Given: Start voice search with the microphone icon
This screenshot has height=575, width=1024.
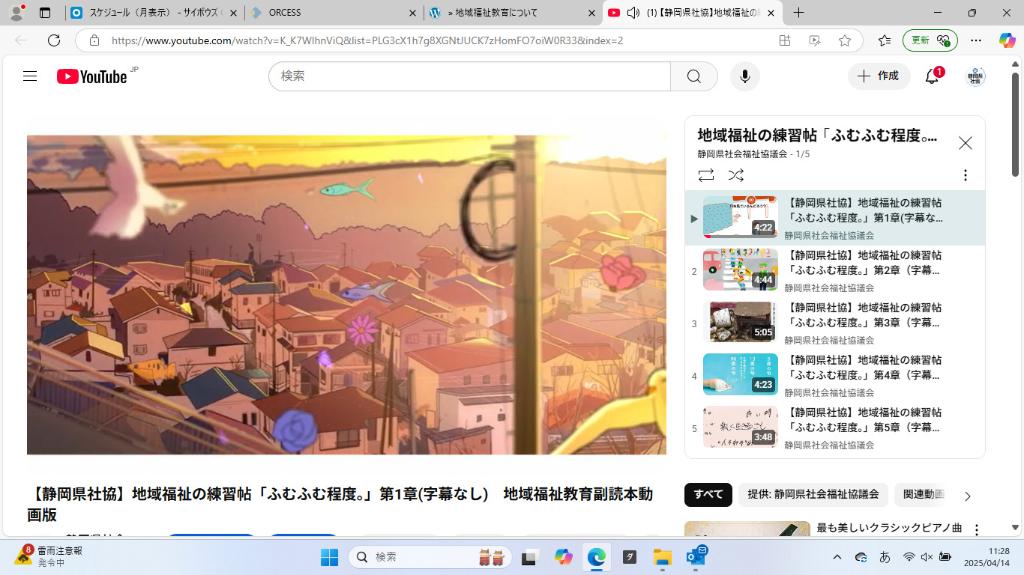Looking at the screenshot, I should click(x=744, y=76).
